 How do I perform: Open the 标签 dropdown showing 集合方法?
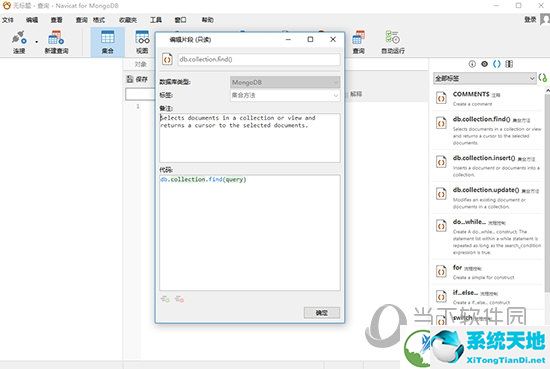285,95
